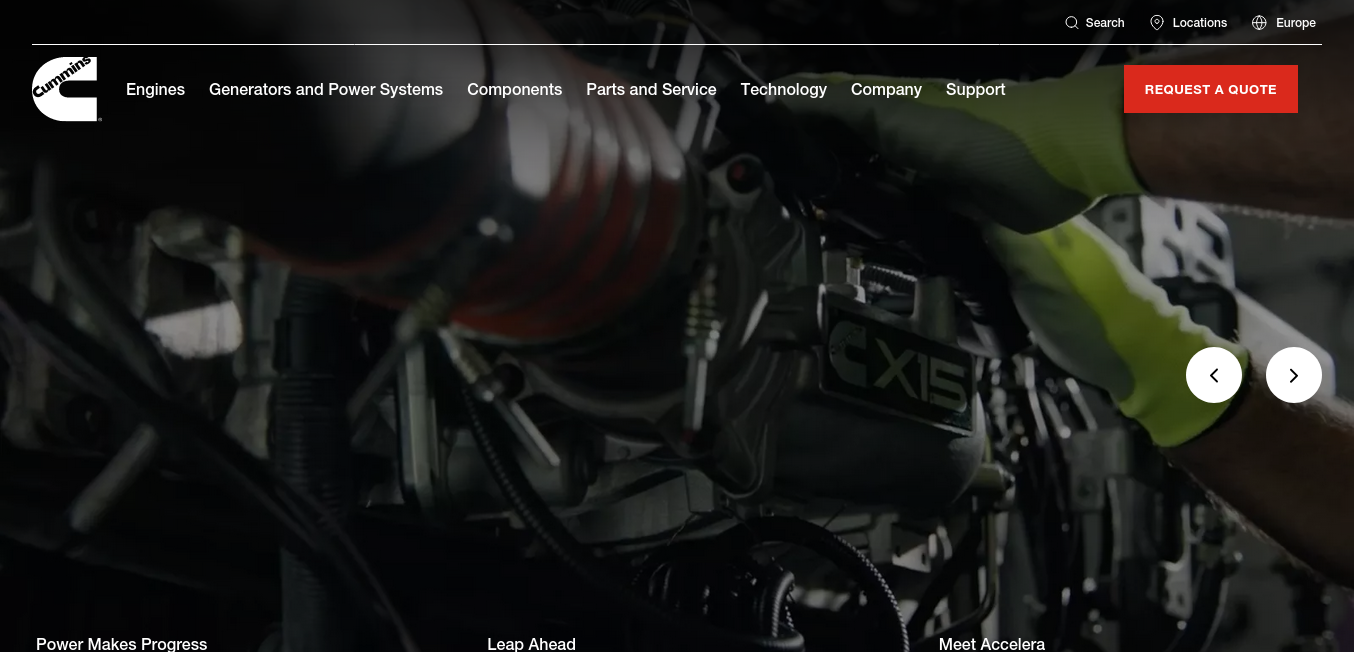Choose the Europe region label
This screenshot has height=652, width=1366.
point(1296,23)
